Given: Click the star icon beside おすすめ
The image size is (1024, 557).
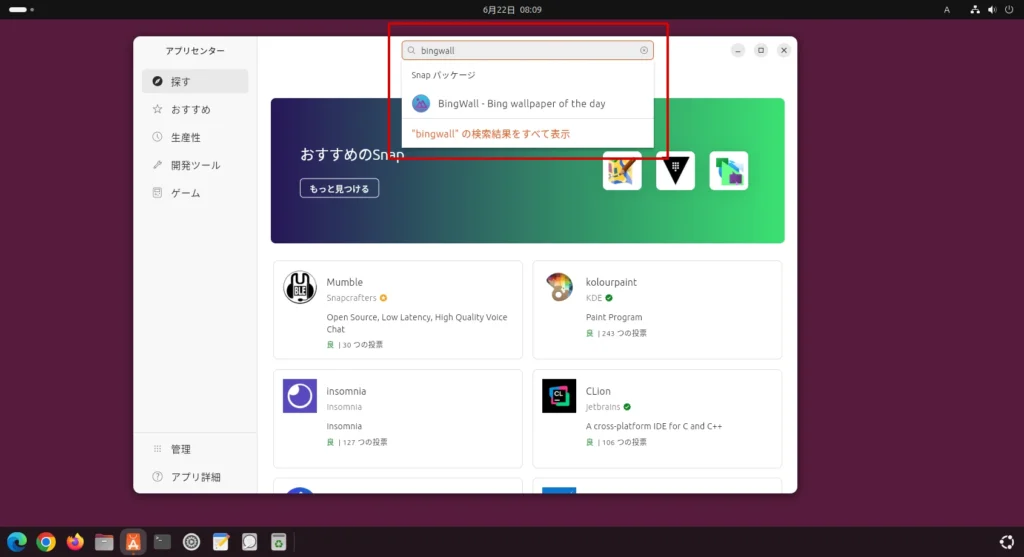Looking at the screenshot, I should point(157,110).
